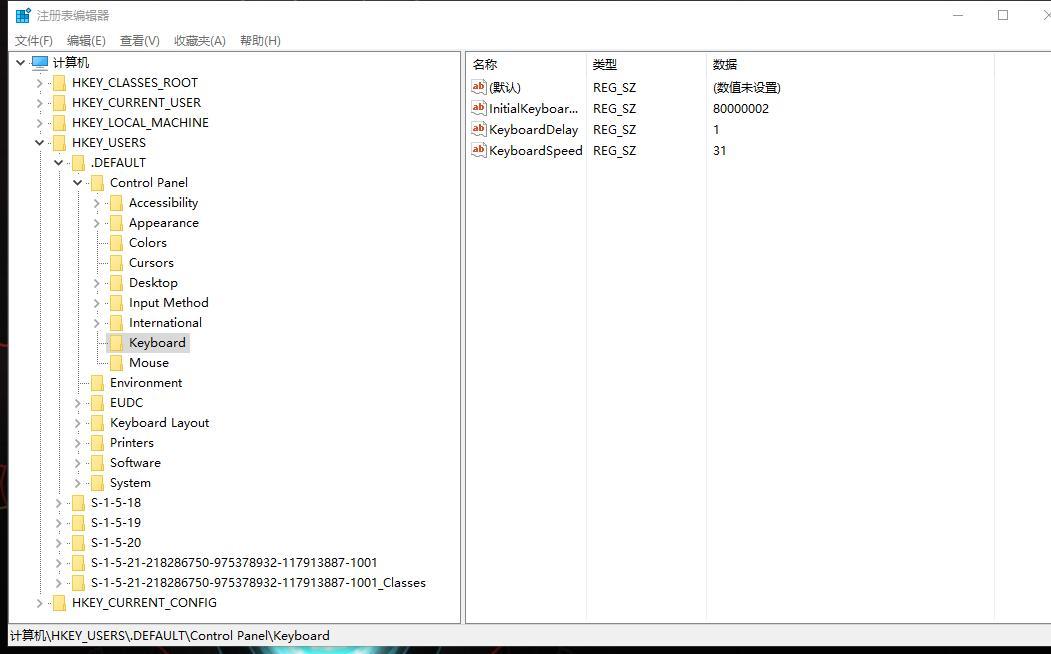1051x654 pixels.
Task: Select the Keyboard key in the tree
Action: (157, 342)
